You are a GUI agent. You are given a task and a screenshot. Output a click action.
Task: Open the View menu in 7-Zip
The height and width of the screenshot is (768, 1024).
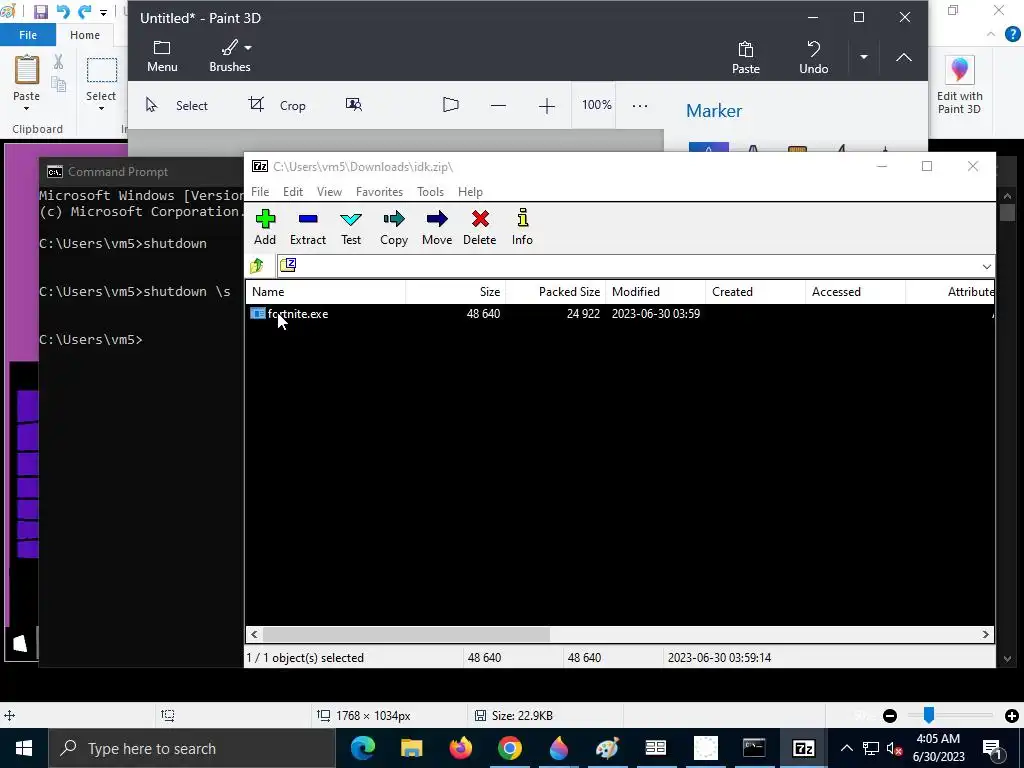click(329, 191)
